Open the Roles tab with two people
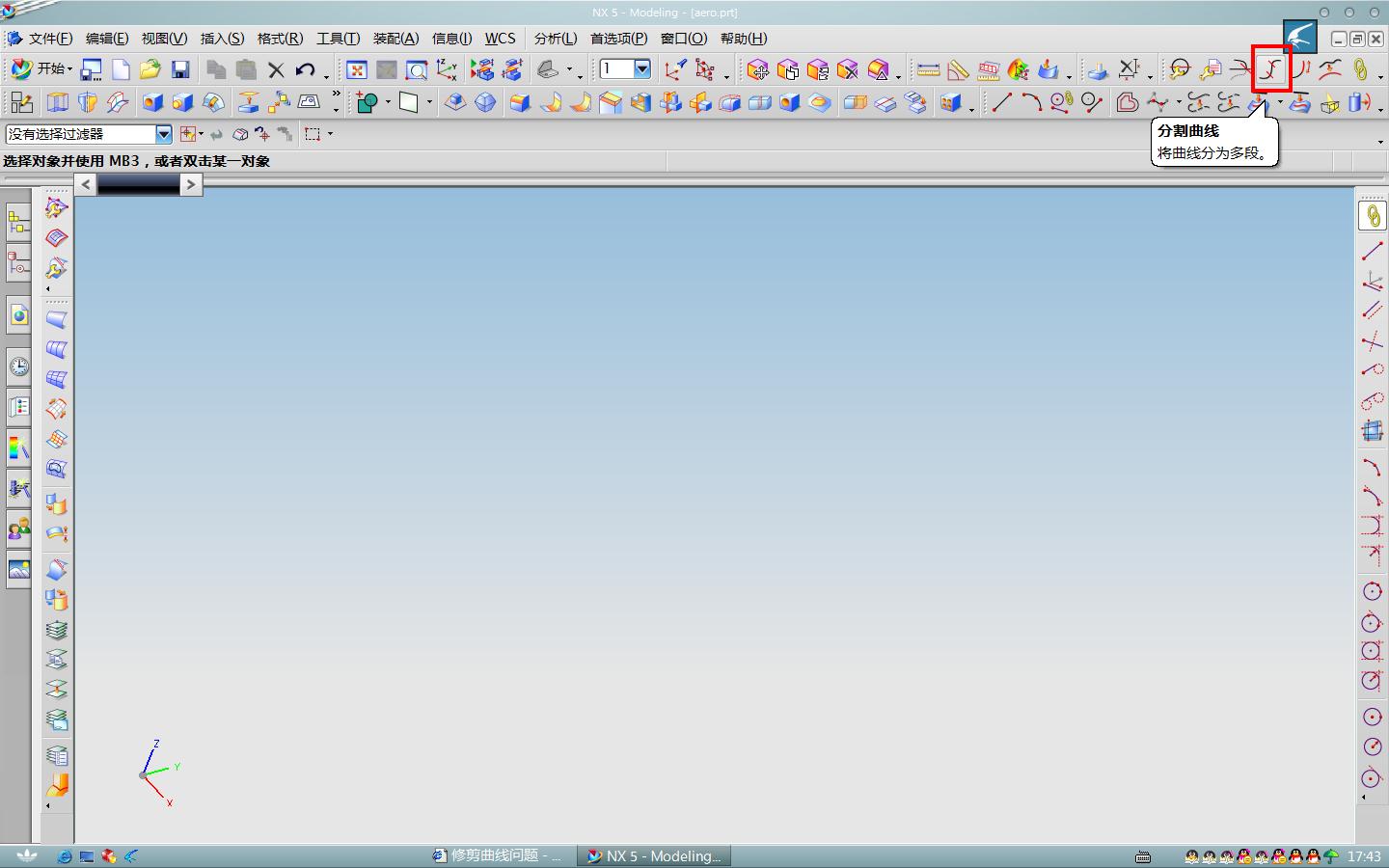The height and width of the screenshot is (868, 1389). point(18,529)
